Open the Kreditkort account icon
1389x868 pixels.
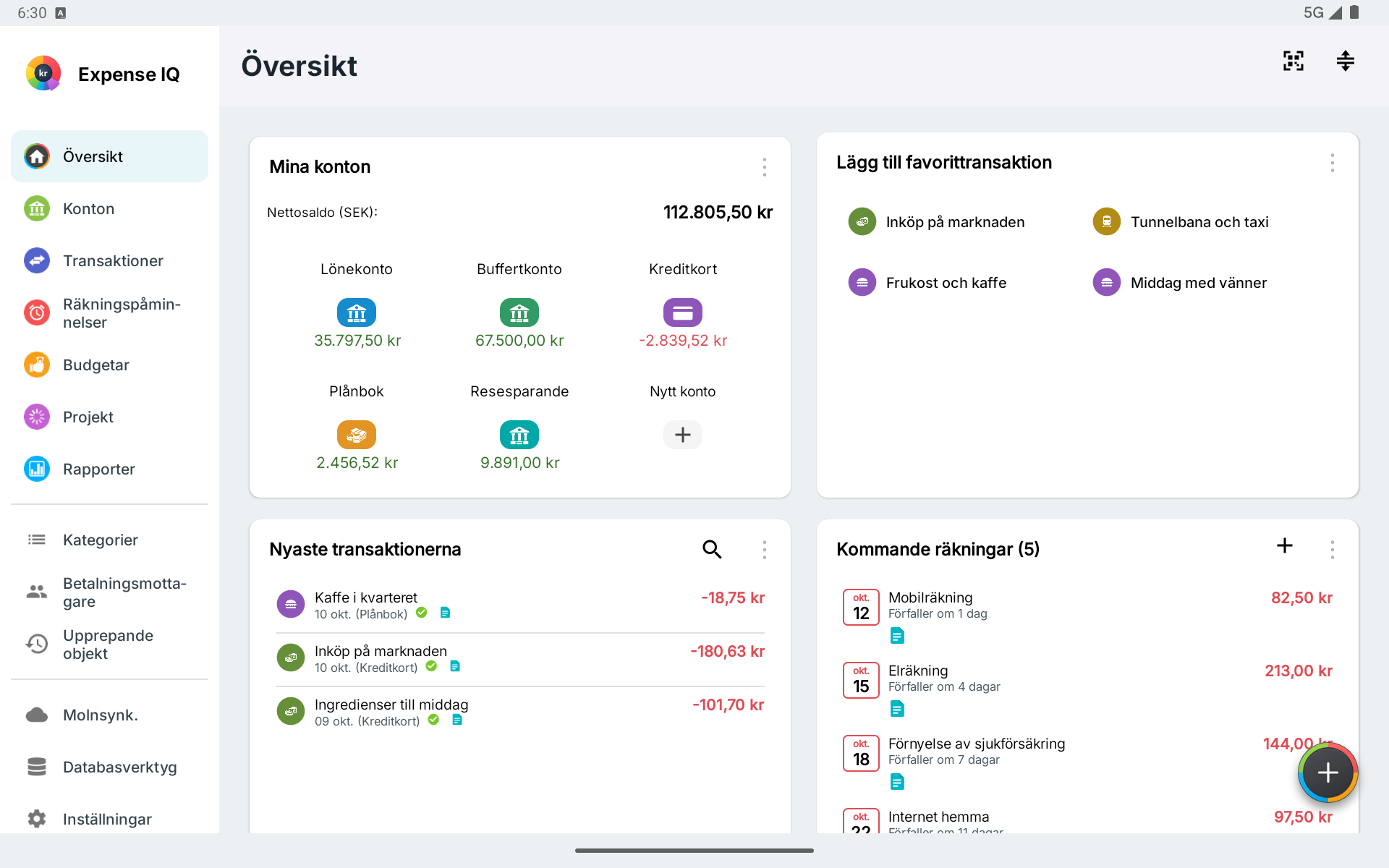pos(683,312)
